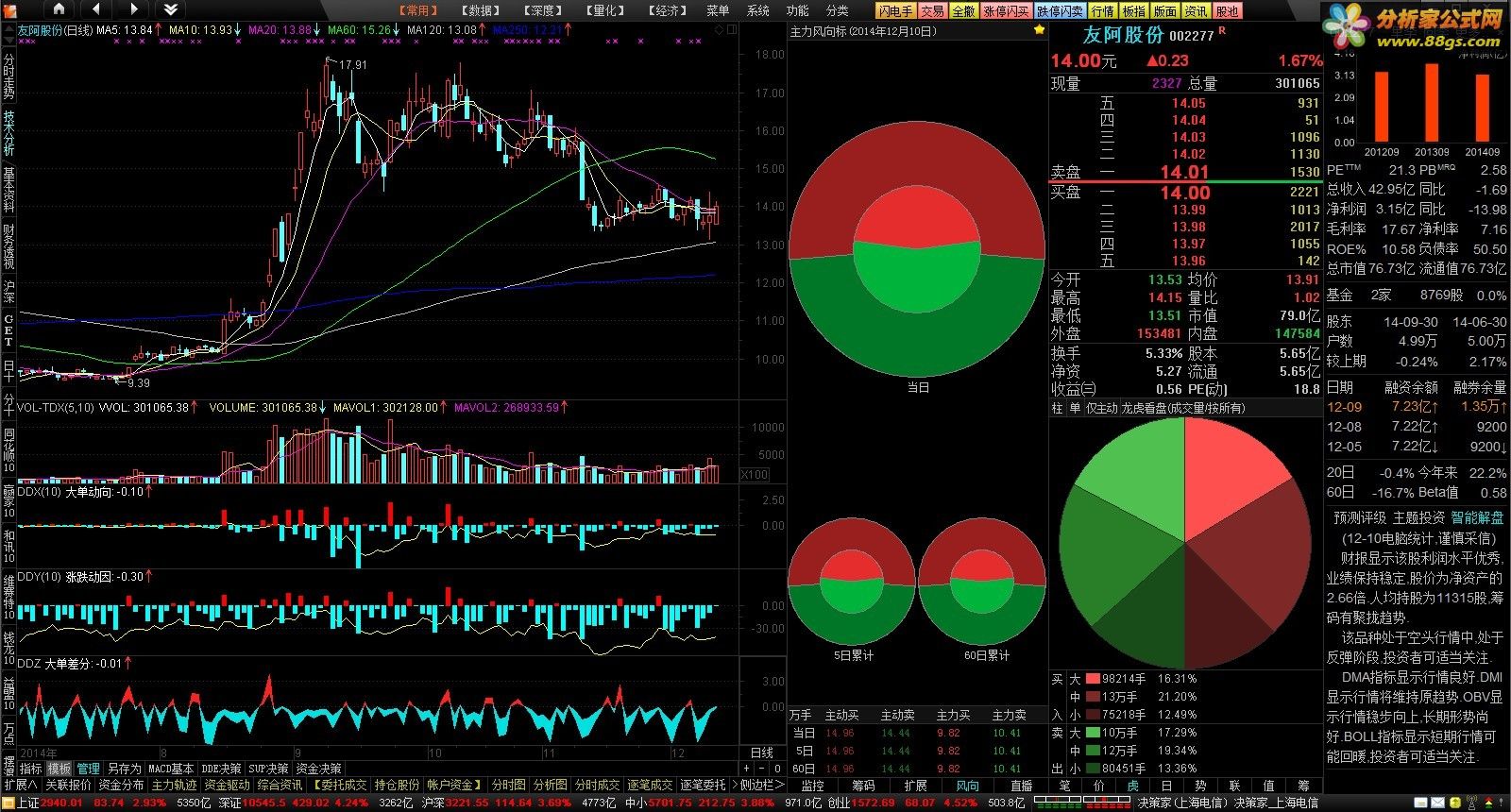The width and height of the screenshot is (1511, 812).
Task: Click the 交易 trade button
Action: pos(932,11)
